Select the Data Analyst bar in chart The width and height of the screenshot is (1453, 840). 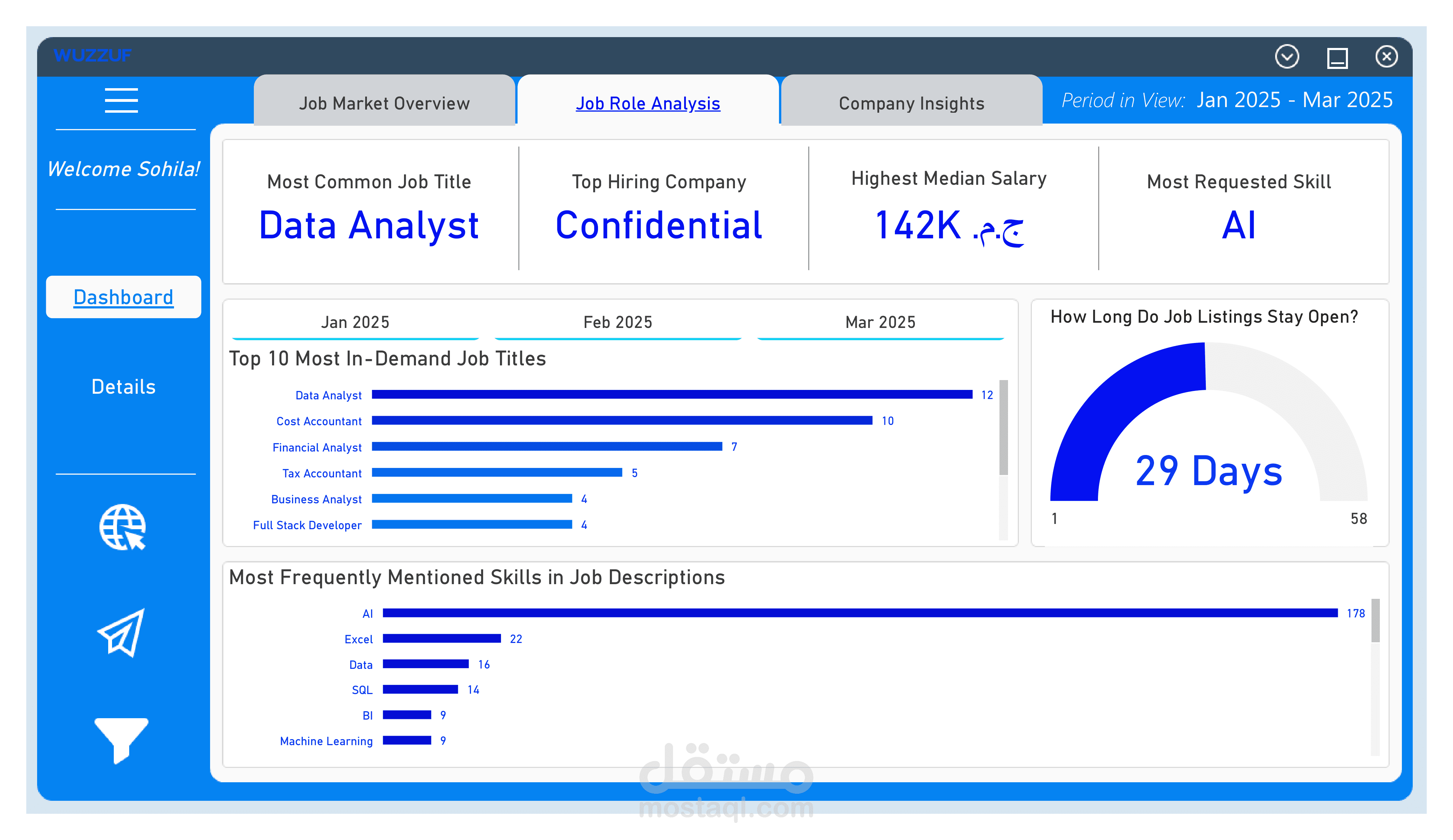[672, 394]
